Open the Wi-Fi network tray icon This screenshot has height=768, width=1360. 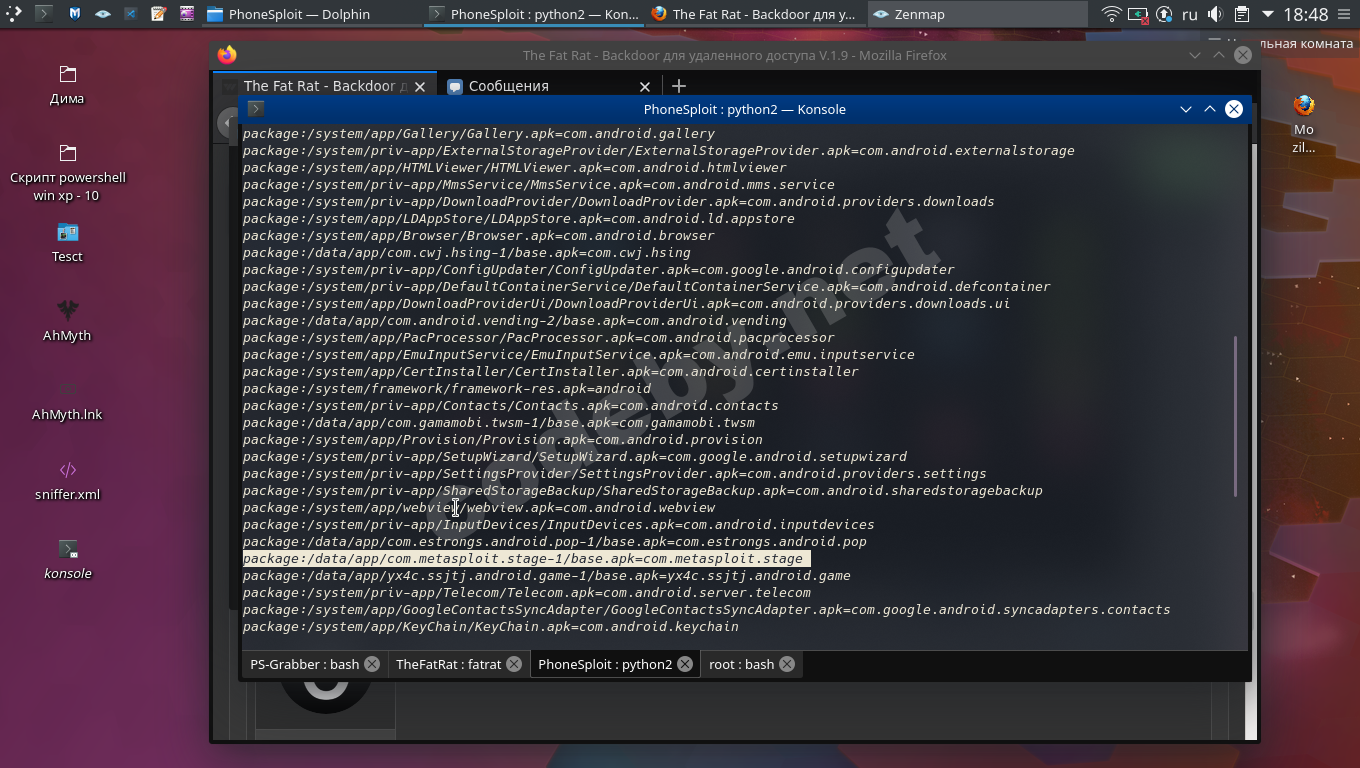(x=1112, y=14)
